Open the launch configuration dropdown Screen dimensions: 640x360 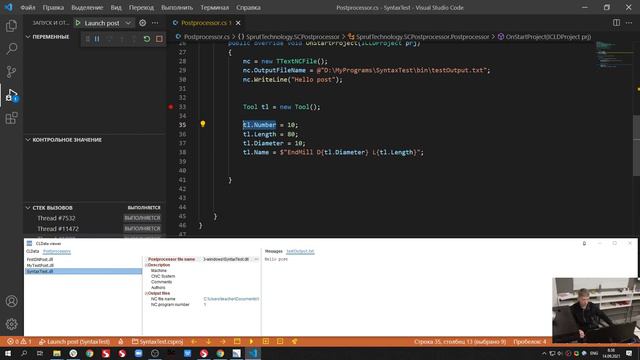pos(128,23)
